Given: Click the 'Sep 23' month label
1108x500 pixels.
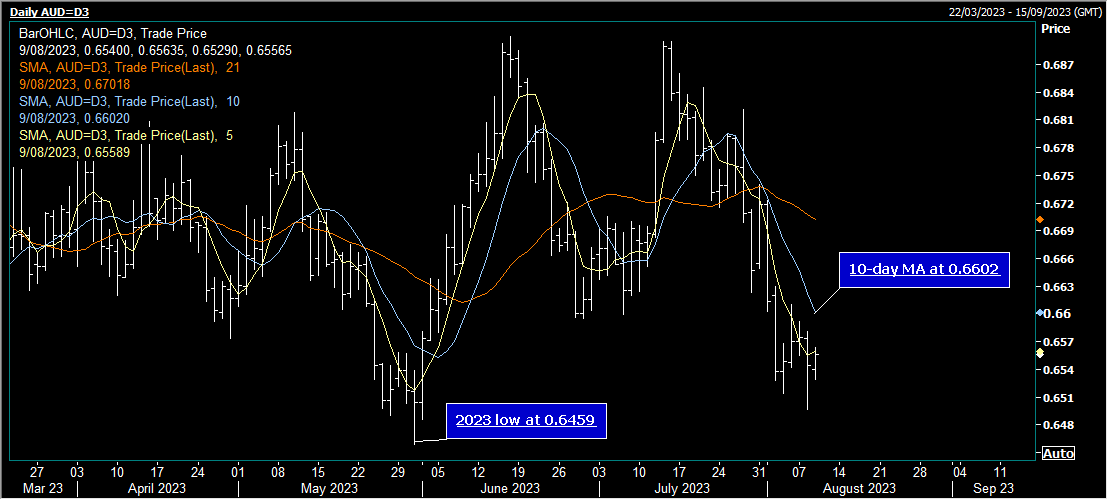Looking at the screenshot, I should click(x=992, y=488).
